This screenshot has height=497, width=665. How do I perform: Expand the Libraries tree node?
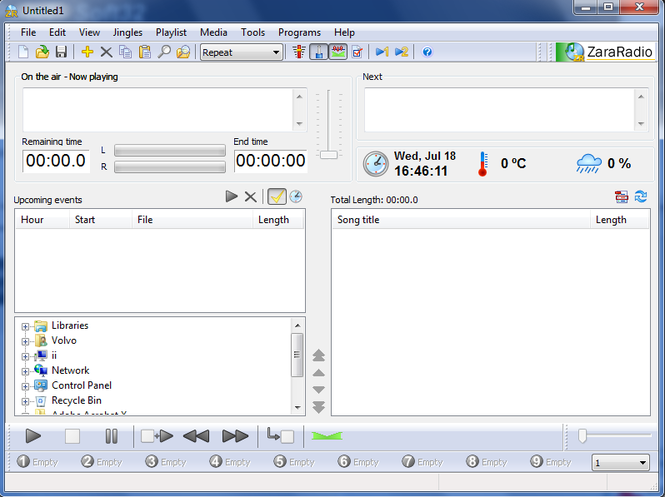click(25, 327)
